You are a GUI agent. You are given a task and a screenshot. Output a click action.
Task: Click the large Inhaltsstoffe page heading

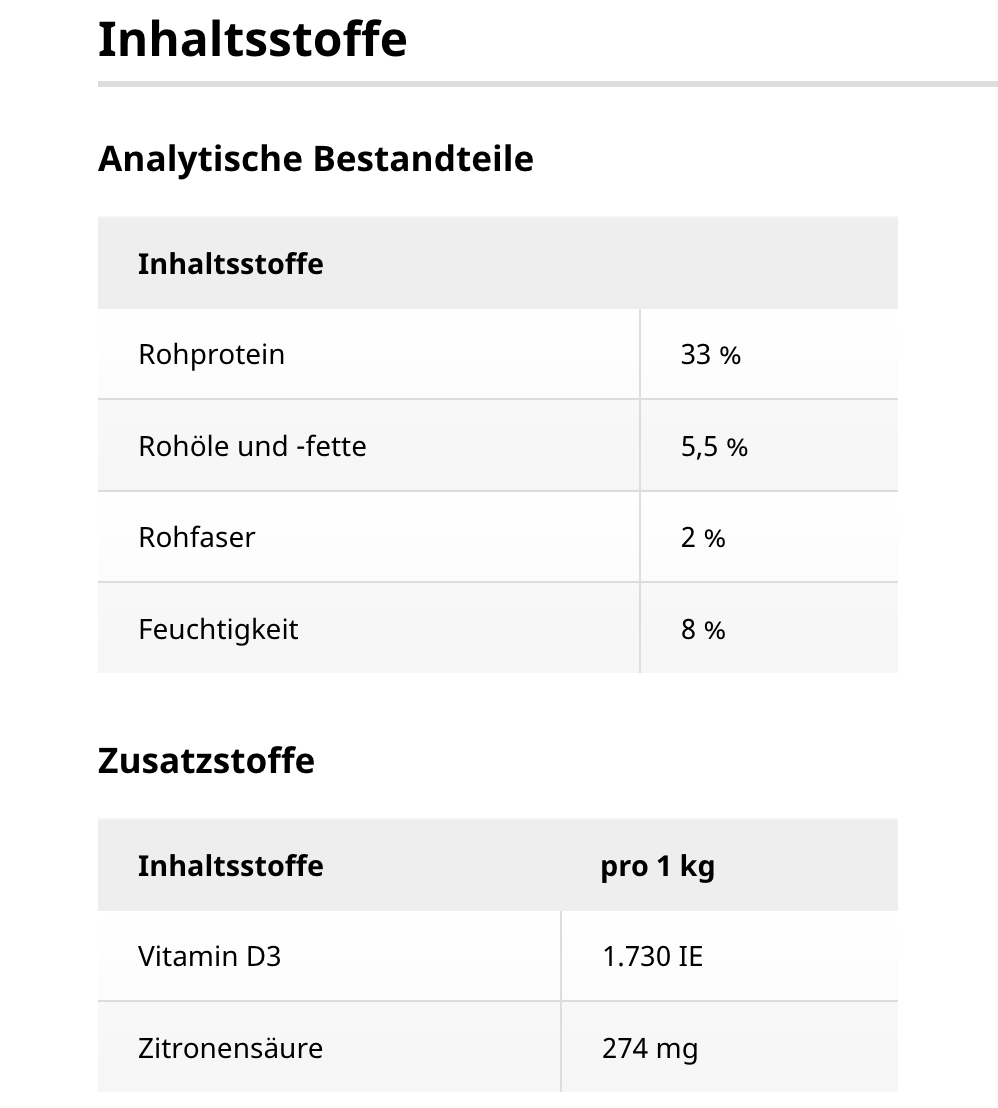click(252, 40)
